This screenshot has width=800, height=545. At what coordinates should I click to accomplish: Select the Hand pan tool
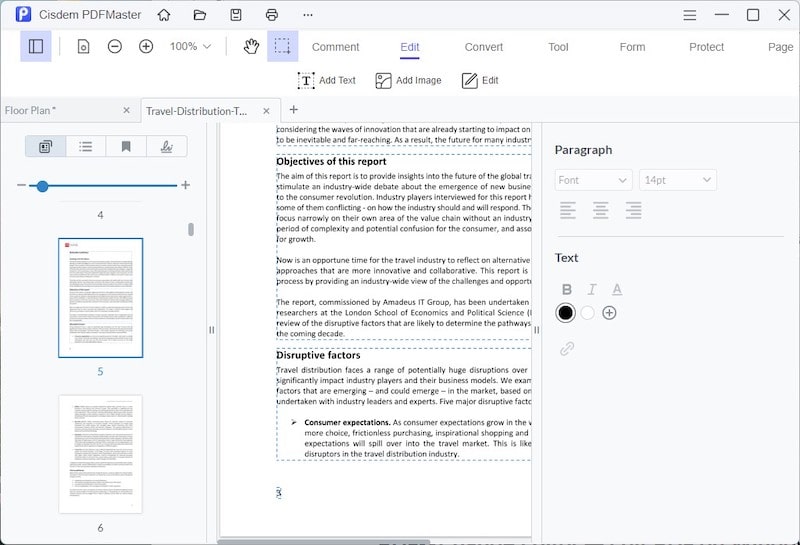[251, 46]
